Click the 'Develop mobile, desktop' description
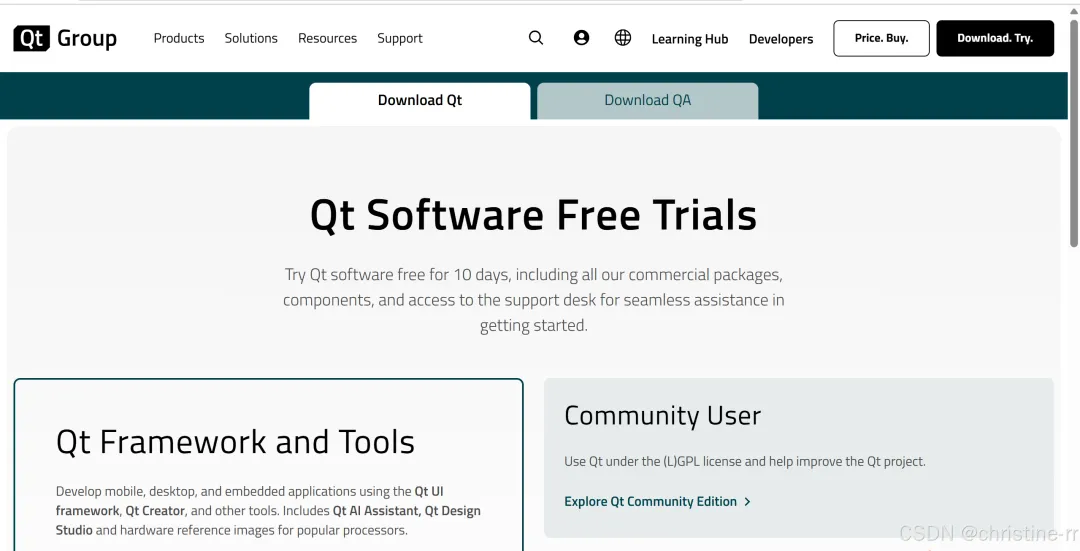 [x=268, y=510]
